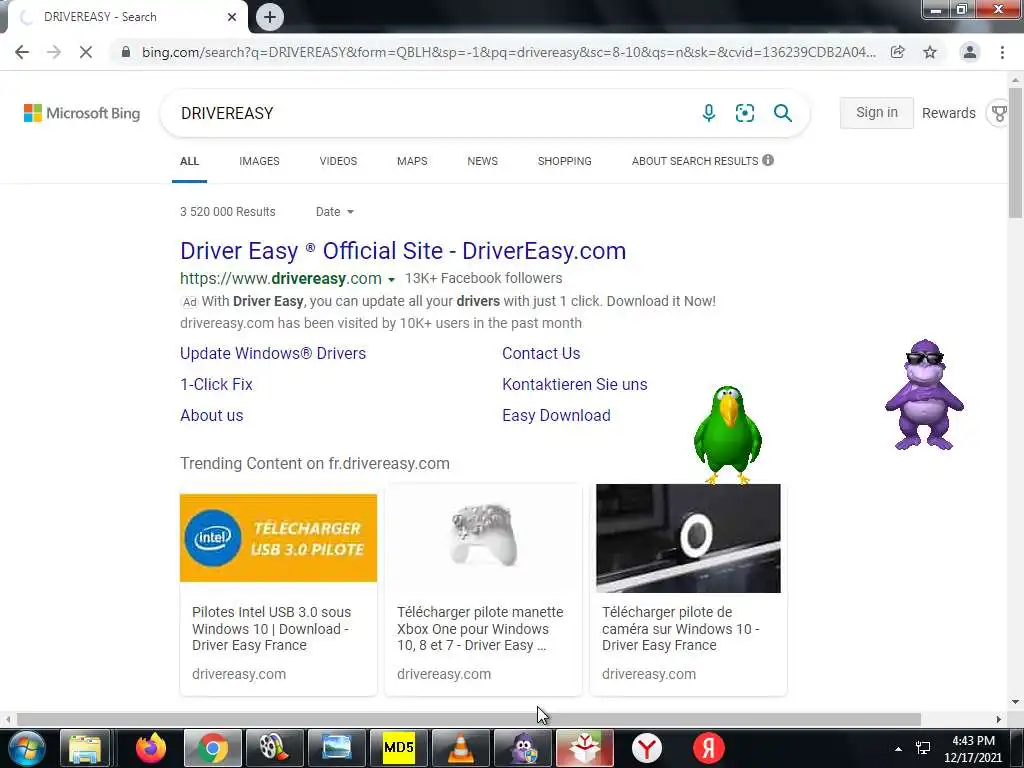This screenshot has height=768, width=1024.
Task: Switch to the ALL results tab
Action: coord(189,161)
